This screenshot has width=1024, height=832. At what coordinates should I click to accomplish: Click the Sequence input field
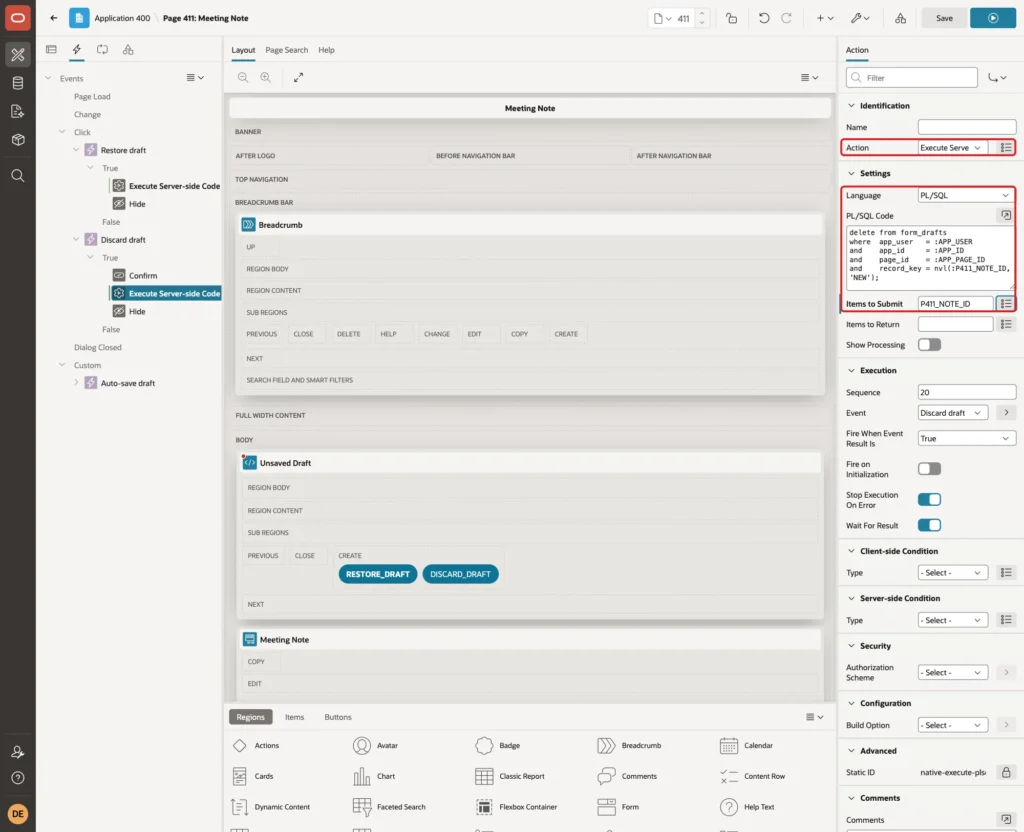(967, 392)
